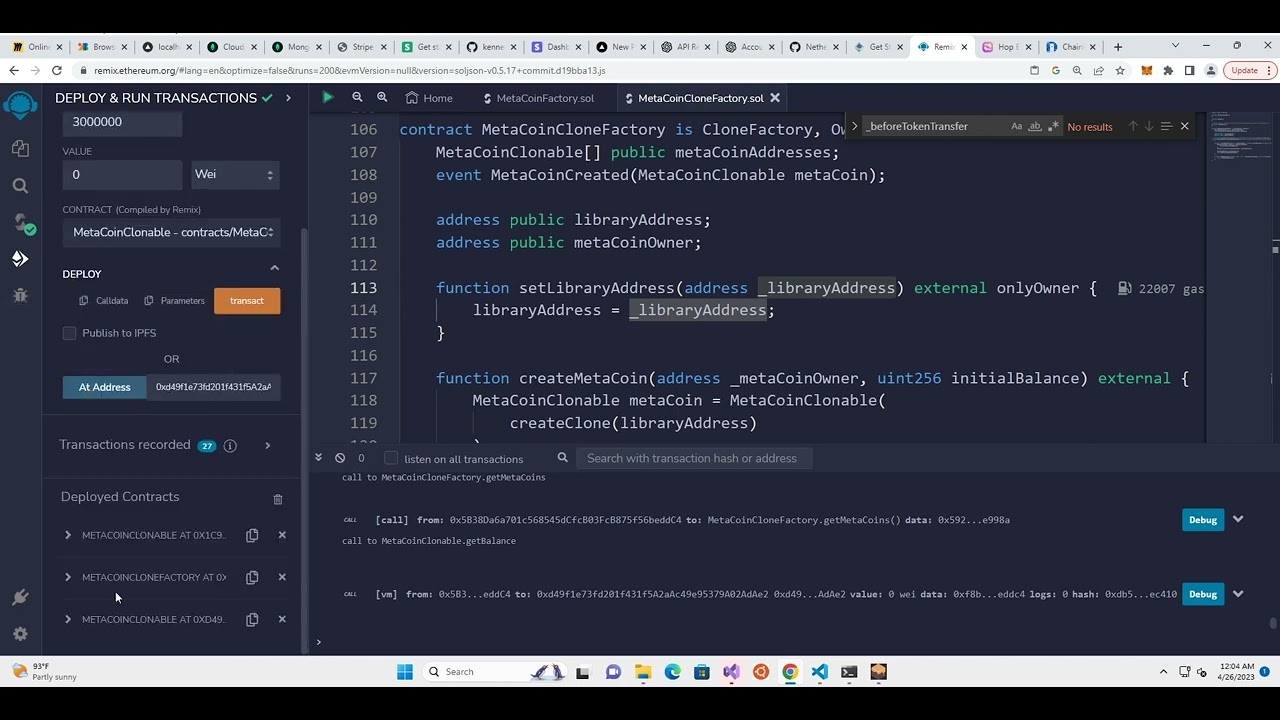Open Windows Start menu on taskbar
This screenshot has width=1280, height=720.
[405, 672]
